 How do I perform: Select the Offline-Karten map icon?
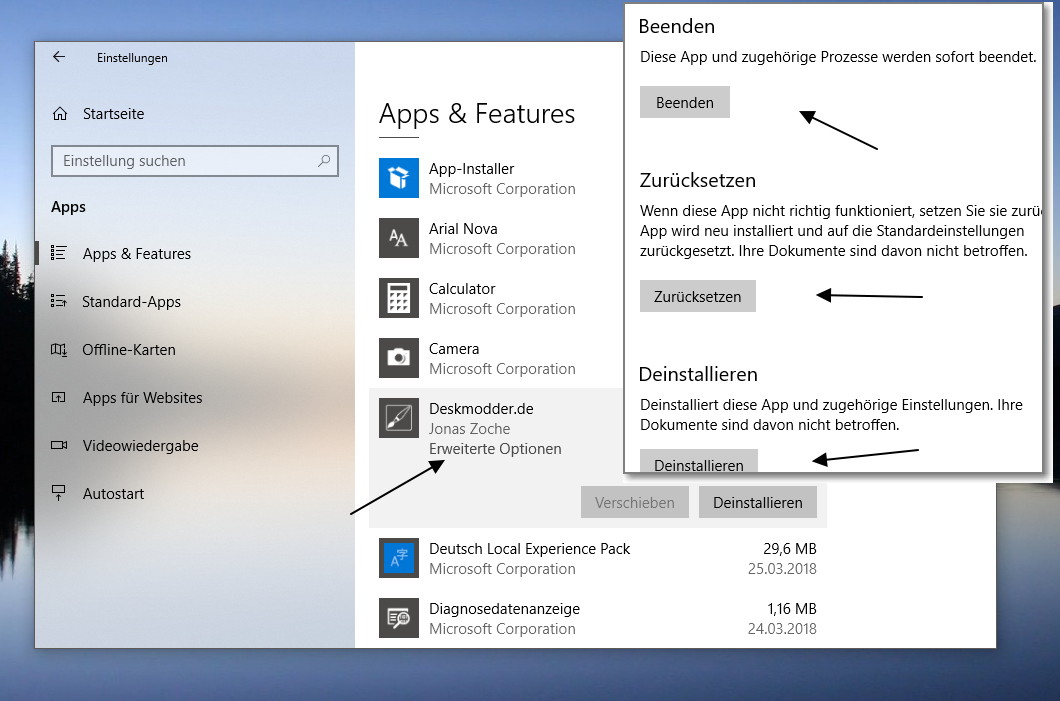pyautogui.click(x=59, y=349)
